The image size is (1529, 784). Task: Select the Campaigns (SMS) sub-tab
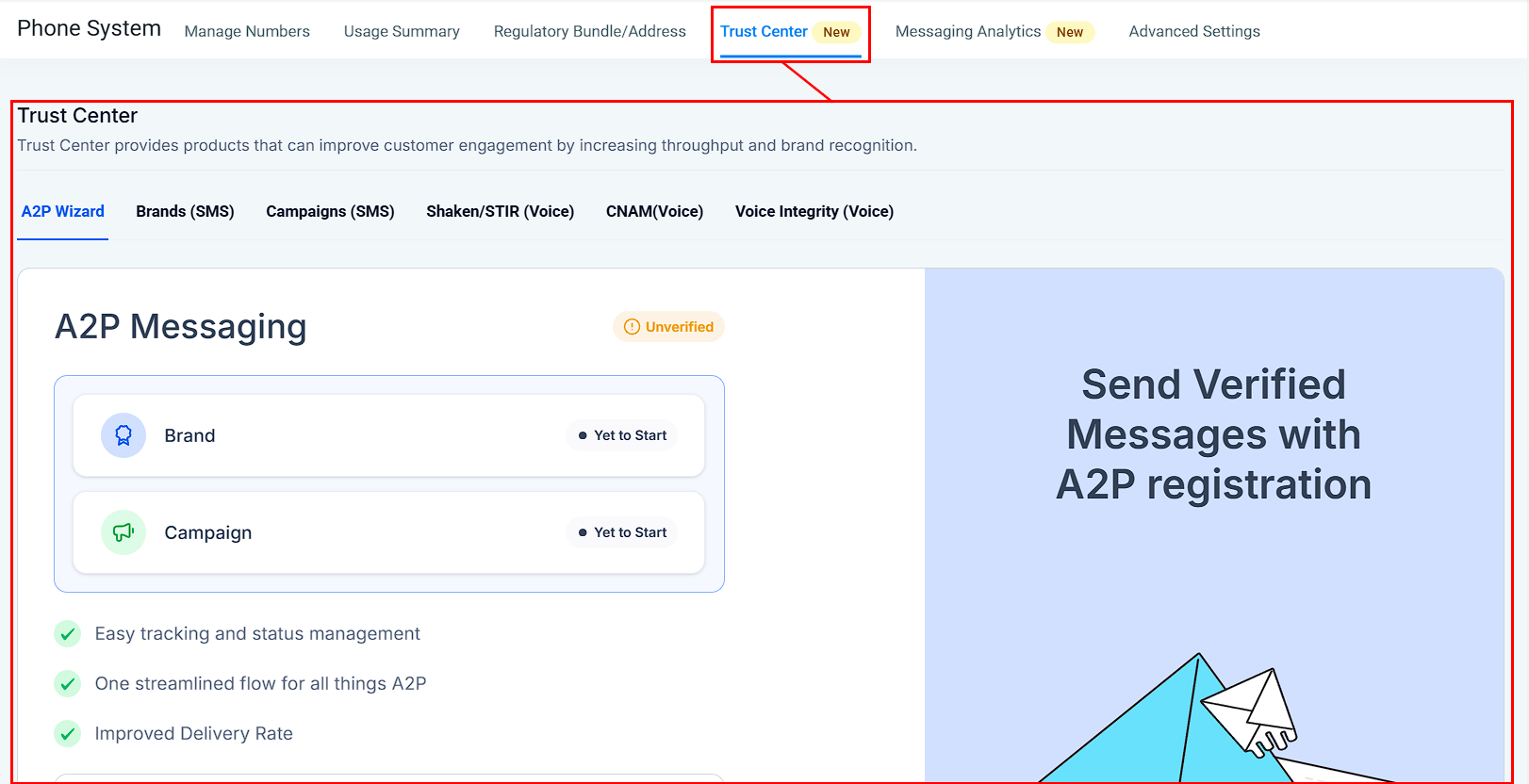[x=330, y=211]
